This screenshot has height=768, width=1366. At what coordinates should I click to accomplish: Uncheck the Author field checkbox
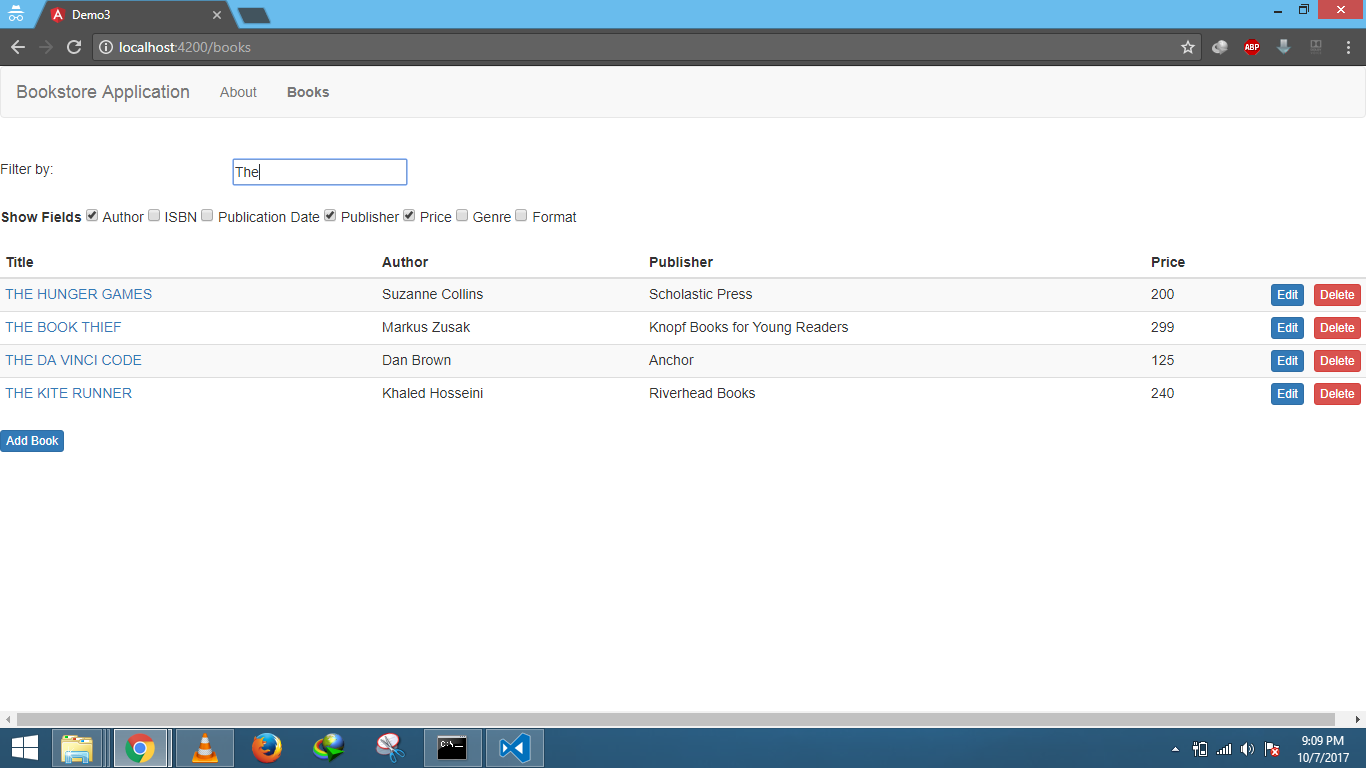(x=92, y=215)
